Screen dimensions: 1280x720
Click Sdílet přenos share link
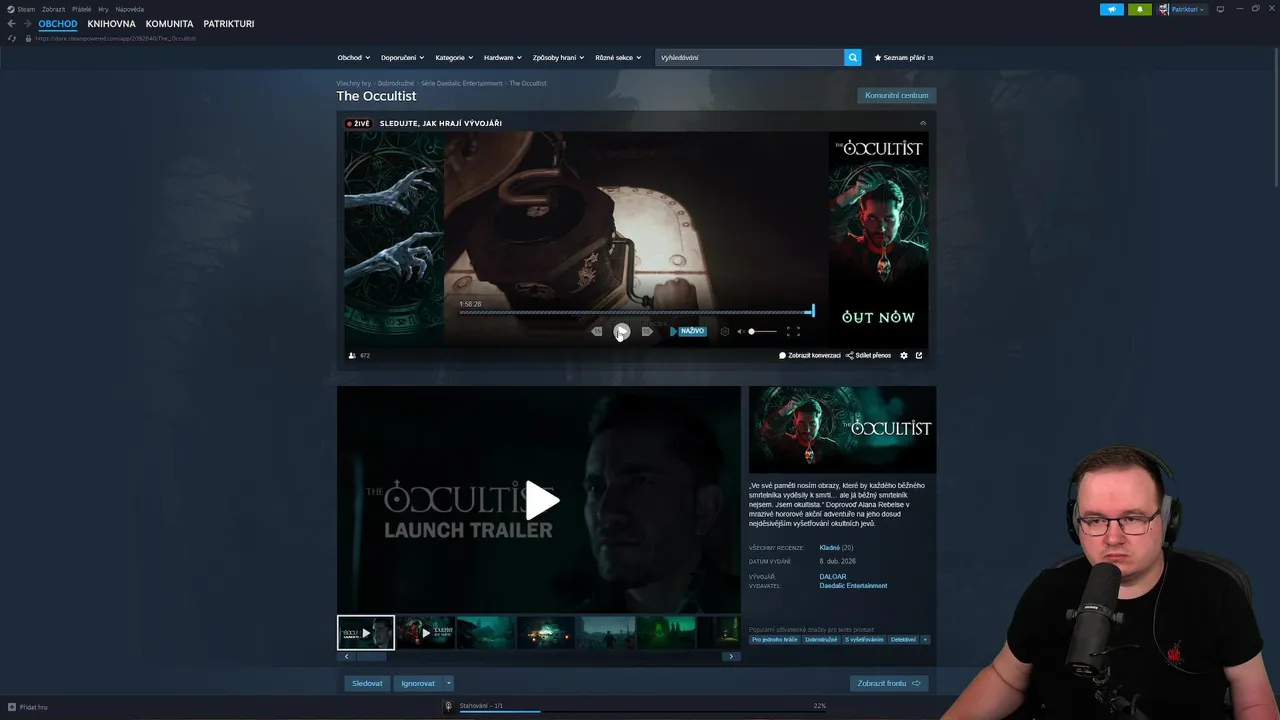pos(868,355)
